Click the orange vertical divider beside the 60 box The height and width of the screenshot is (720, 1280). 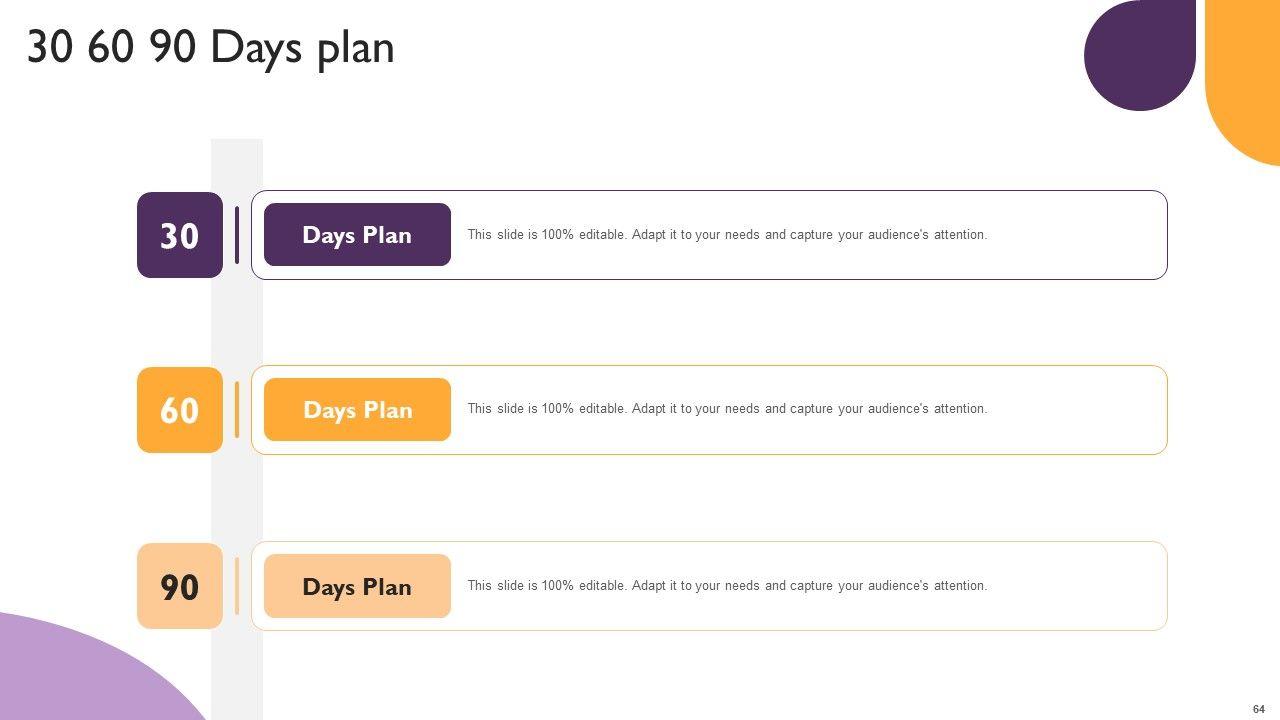click(x=237, y=410)
